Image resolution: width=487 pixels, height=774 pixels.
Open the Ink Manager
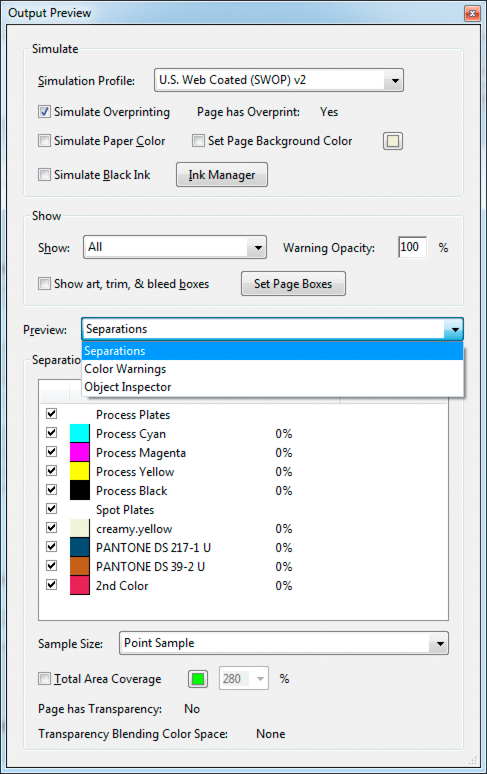click(x=222, y=175)
